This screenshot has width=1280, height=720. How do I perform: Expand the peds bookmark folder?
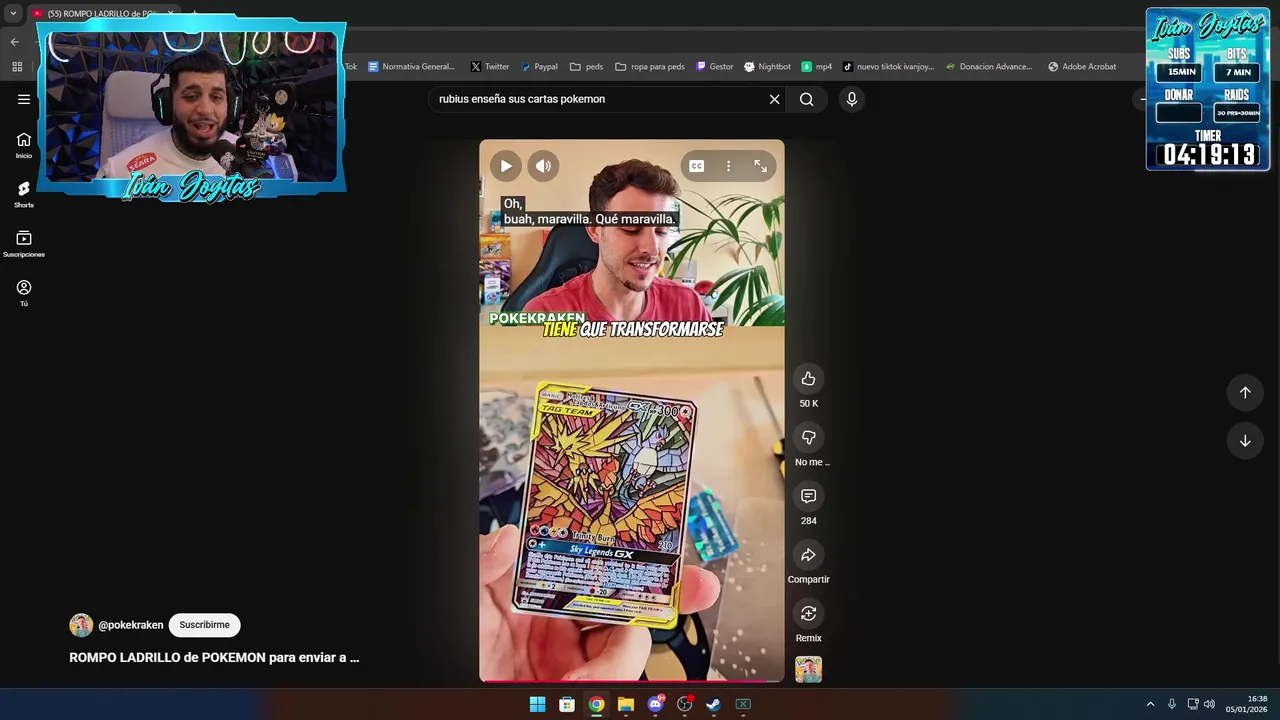click(587, 67)
